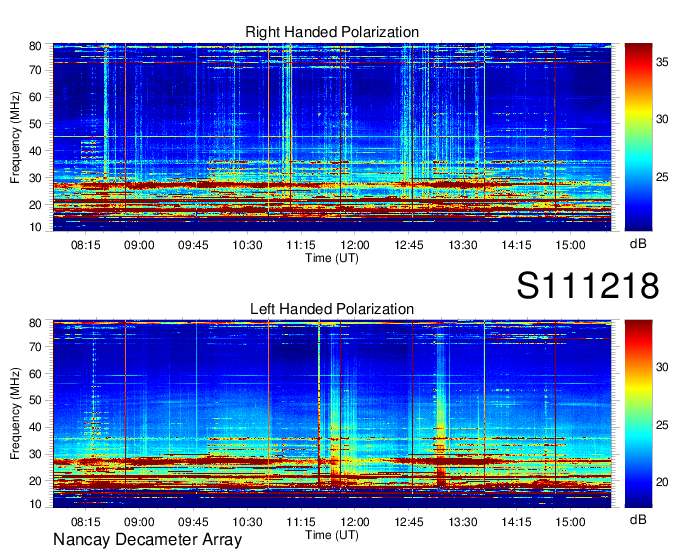Click the 09:00 time tick of top plot
The height and width of the screenshot is (552, 680).
coord(139,245)
